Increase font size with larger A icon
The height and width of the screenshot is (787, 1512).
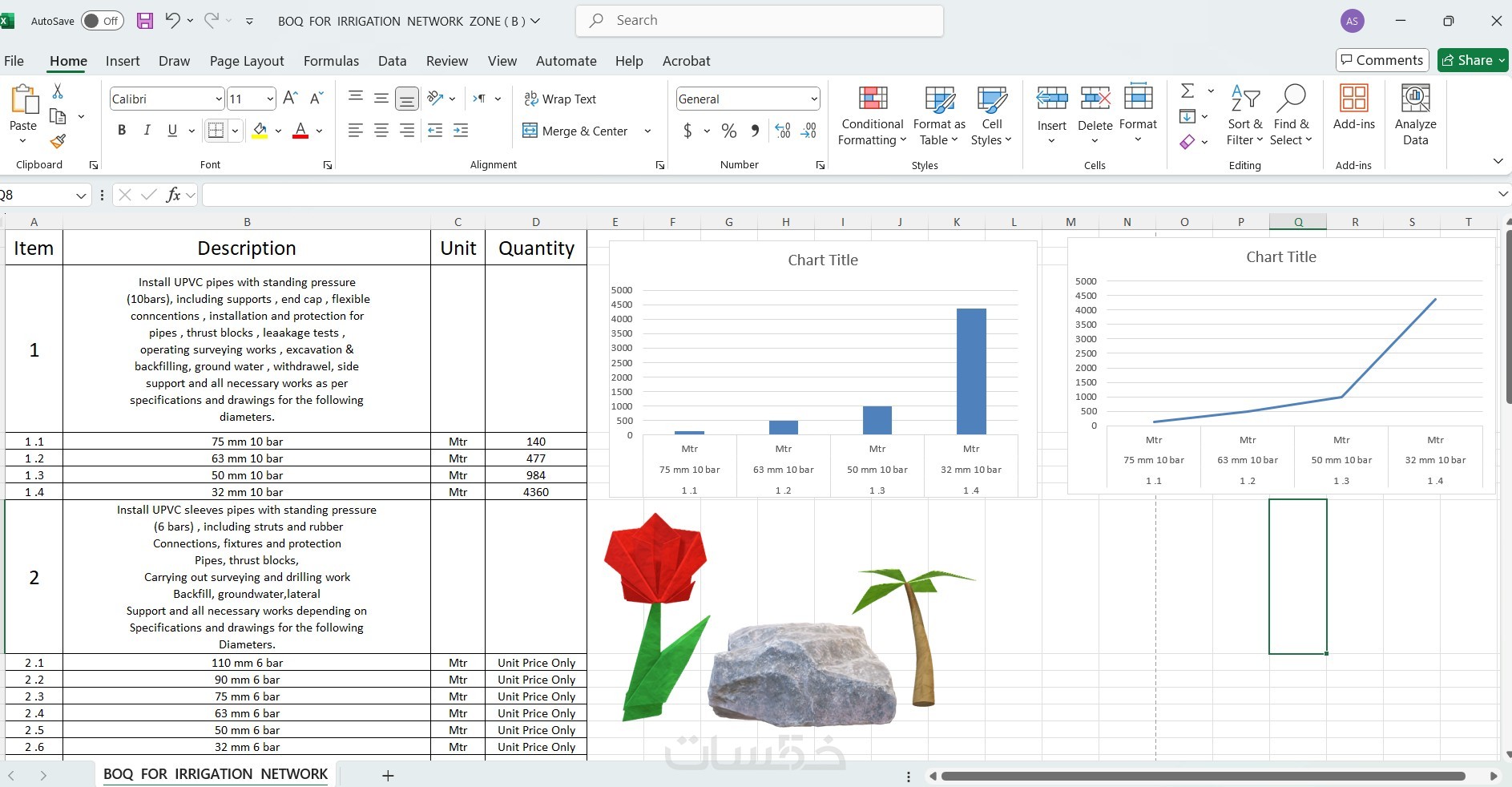click(x=291, y=98)
